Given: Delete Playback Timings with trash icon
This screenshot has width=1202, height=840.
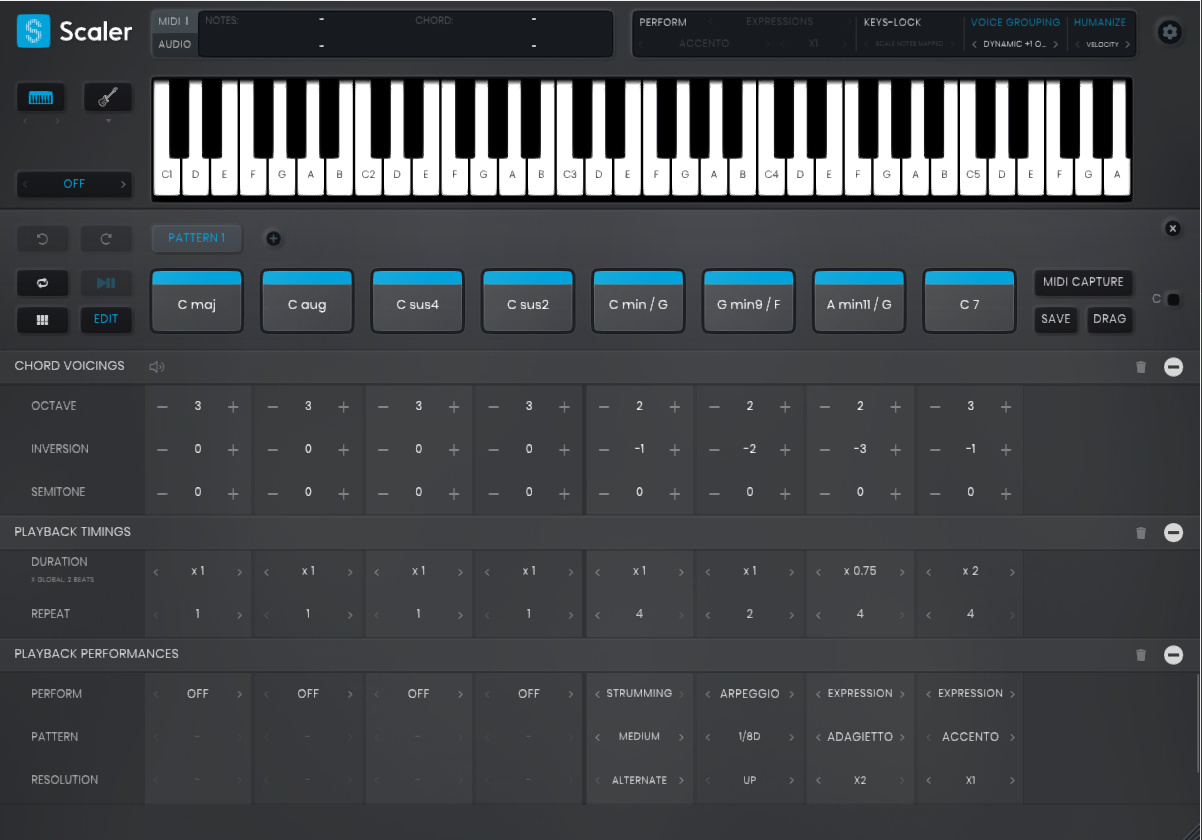Looking at the screenshot, I should [1141, 533].
